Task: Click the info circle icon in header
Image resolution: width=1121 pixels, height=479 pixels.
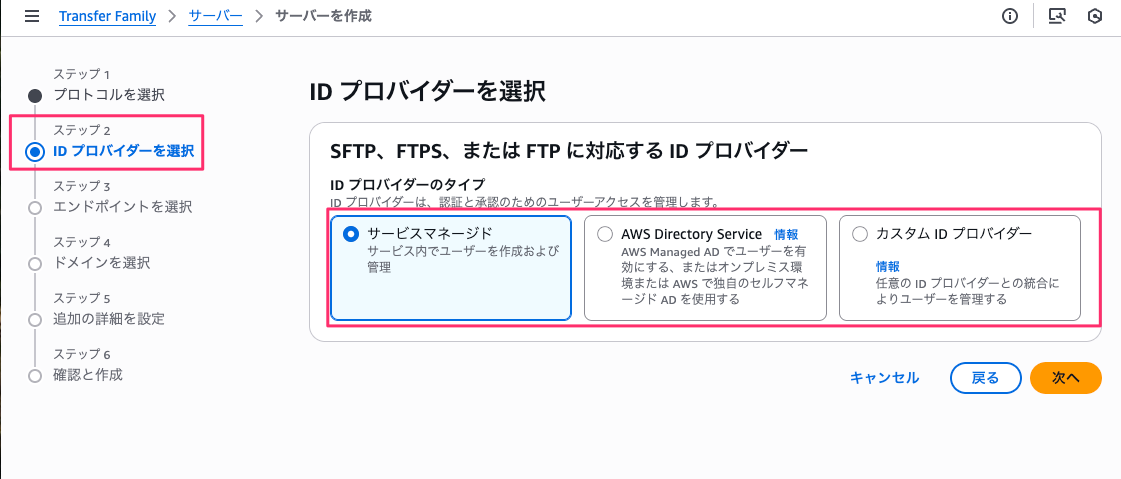Action: [1010, 16]
